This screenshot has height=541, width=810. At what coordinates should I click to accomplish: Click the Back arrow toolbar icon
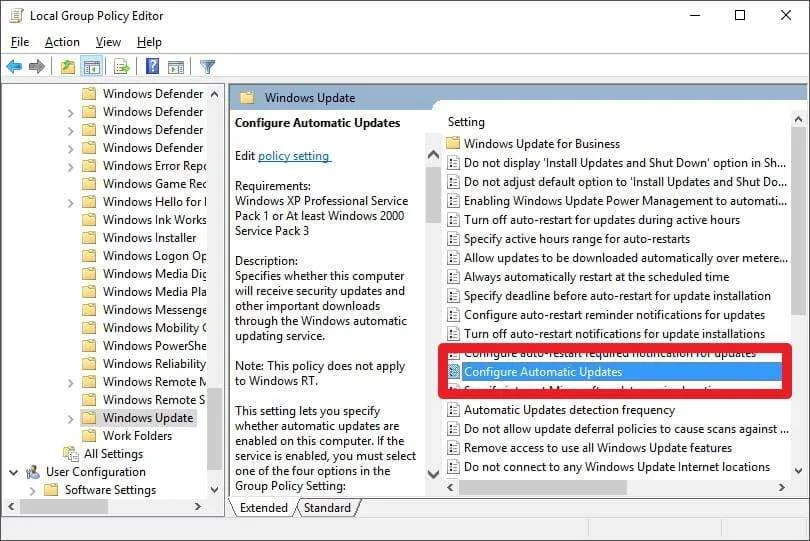[x=14, y=66]
